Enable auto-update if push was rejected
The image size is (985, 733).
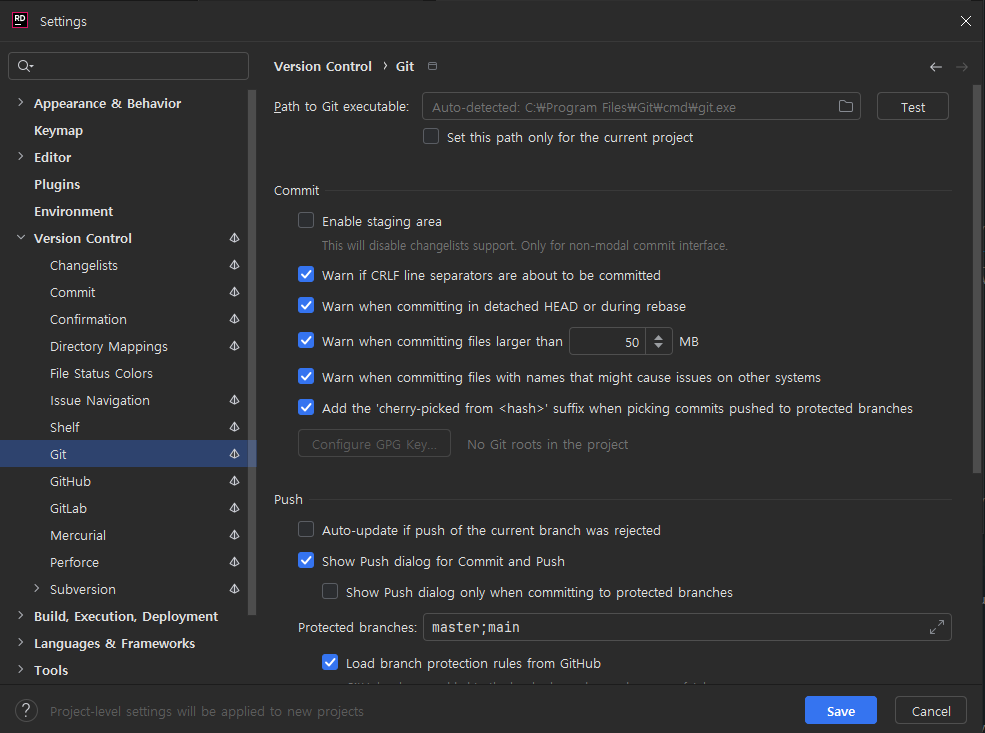pyautogui.click(x=305, y=530)
